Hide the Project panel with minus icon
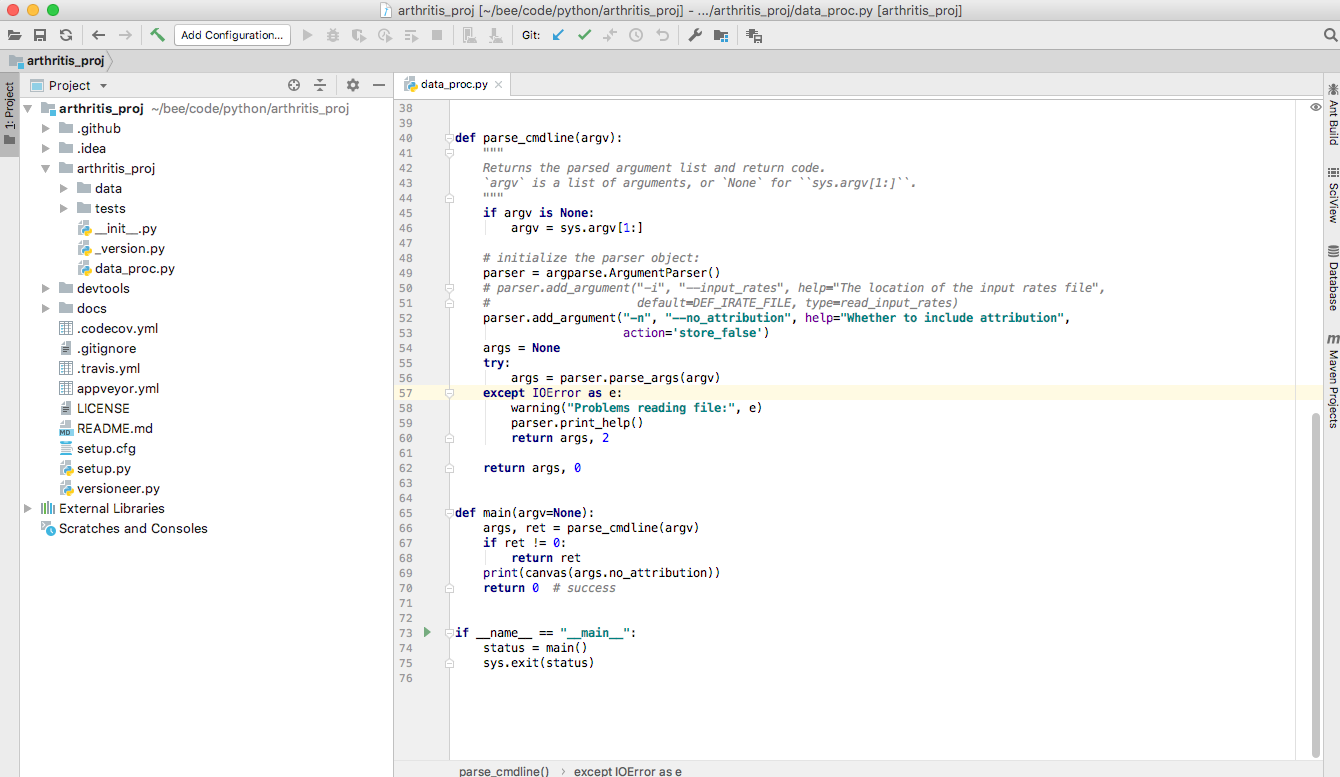Screen dimensions: 1340x777 click(379, 85)
